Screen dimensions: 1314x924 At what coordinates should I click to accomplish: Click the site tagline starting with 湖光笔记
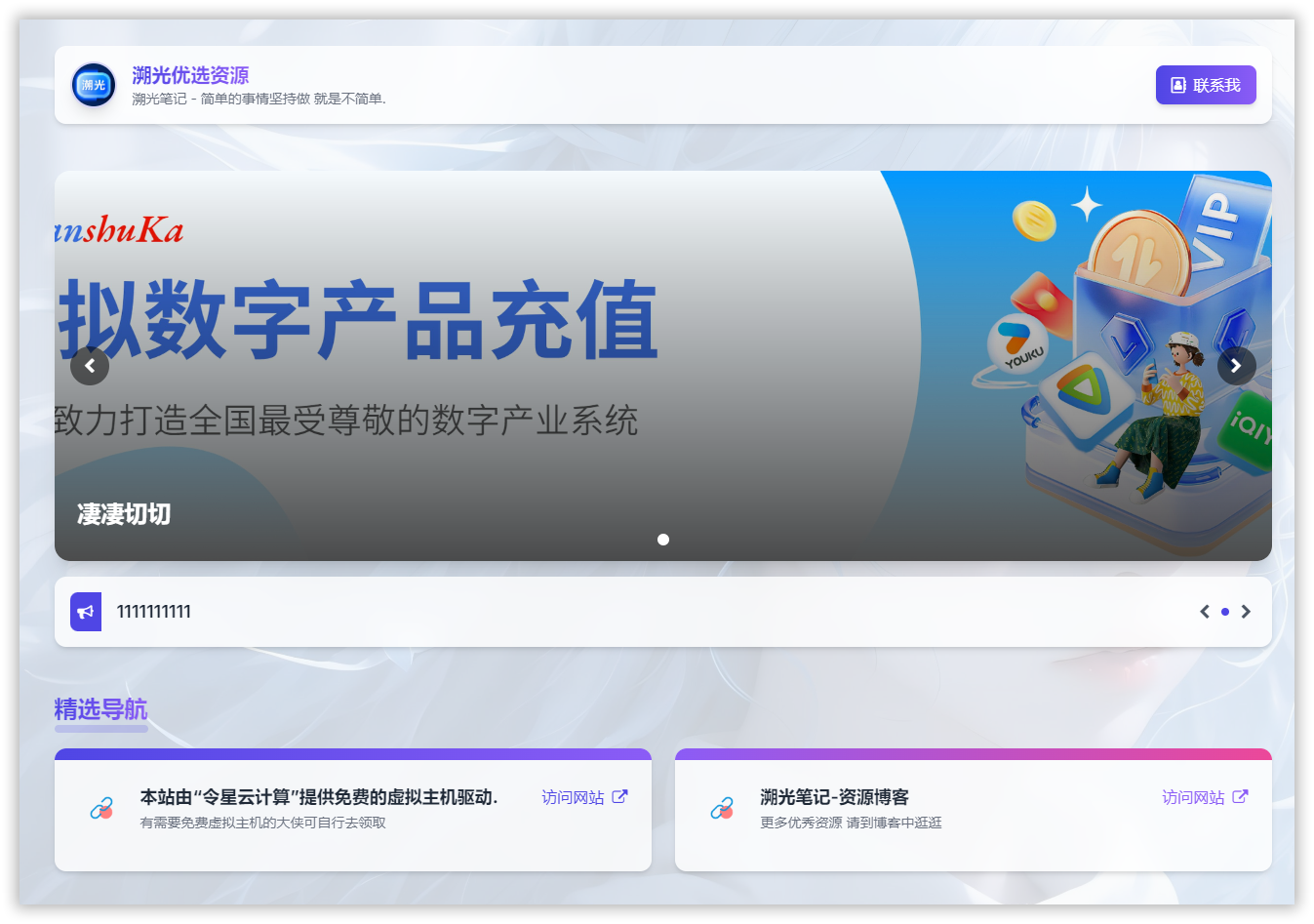pos(259,99)
